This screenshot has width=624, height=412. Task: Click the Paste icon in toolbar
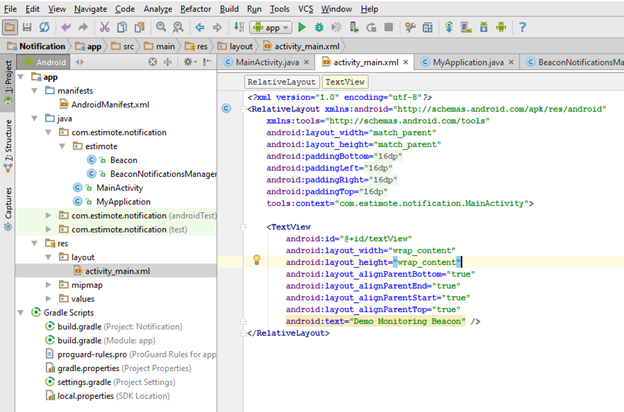point(139,27)
